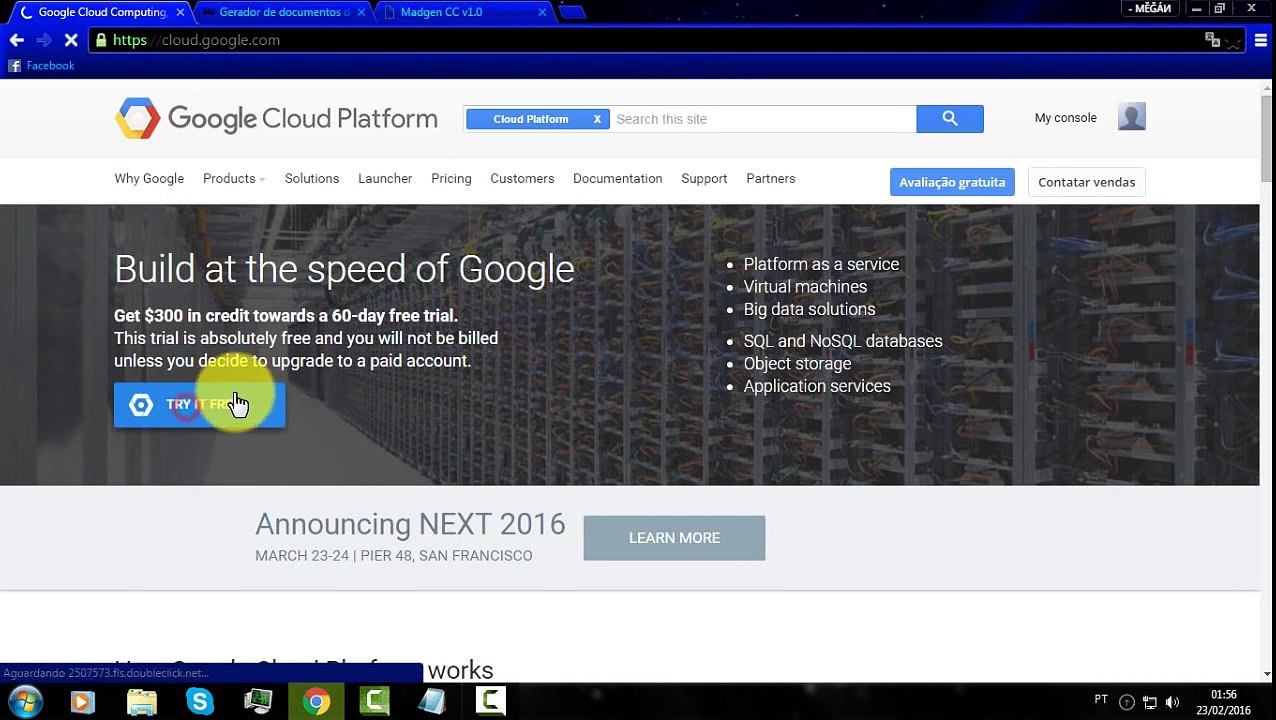1276x720 pixels.
Task: Open the Solutions menu item
Action: tap(312, 179)
